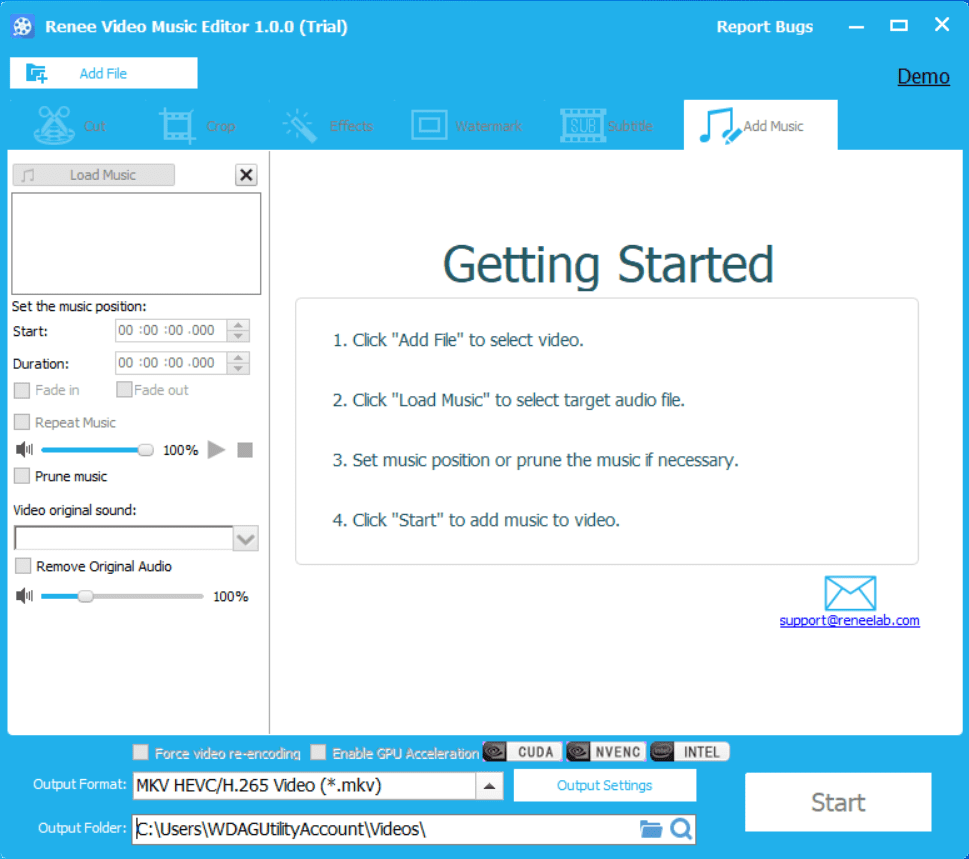Decrease Start time with down arrow
The image size is (969, 859).
[238, 336]
